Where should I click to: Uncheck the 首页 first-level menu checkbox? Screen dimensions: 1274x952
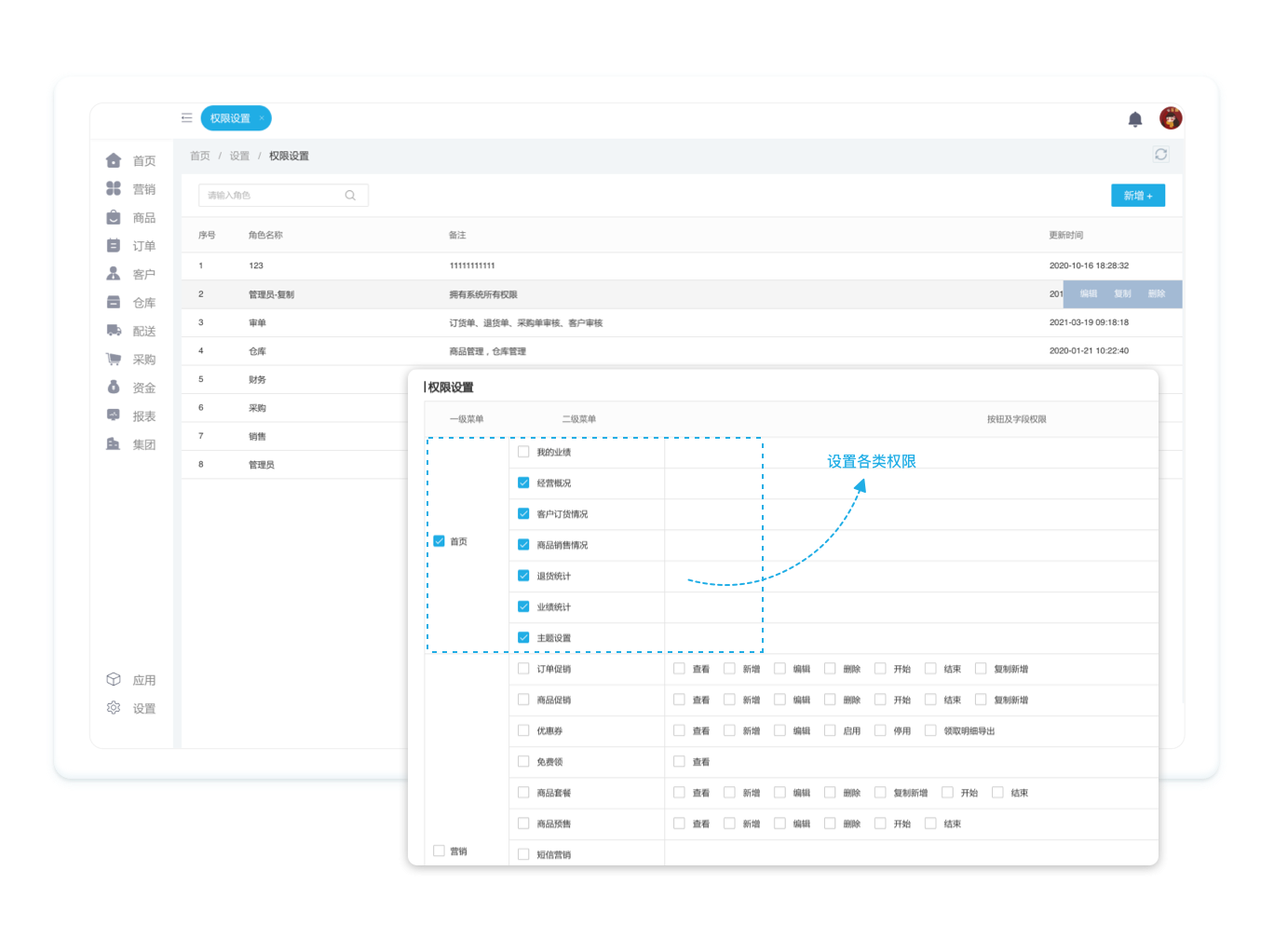click(x=440, y=541)
